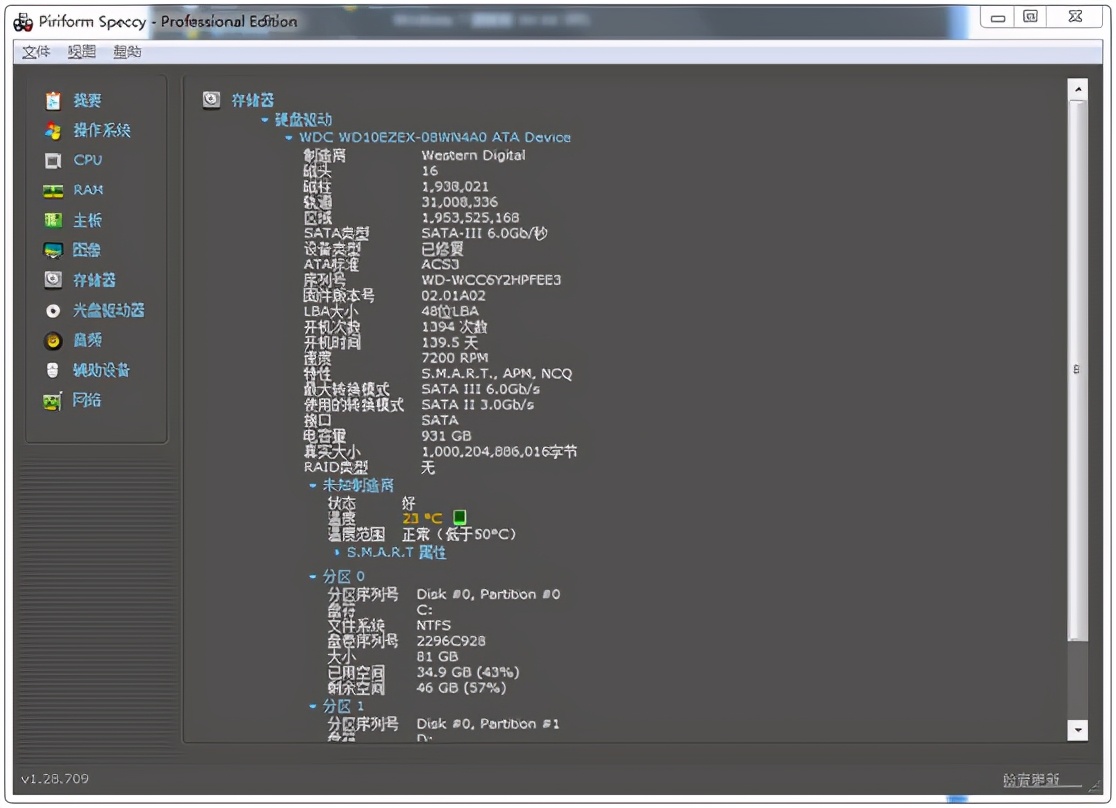Select the 主板 motherboard icon
1116x808 pixels.
coord(53,221)
